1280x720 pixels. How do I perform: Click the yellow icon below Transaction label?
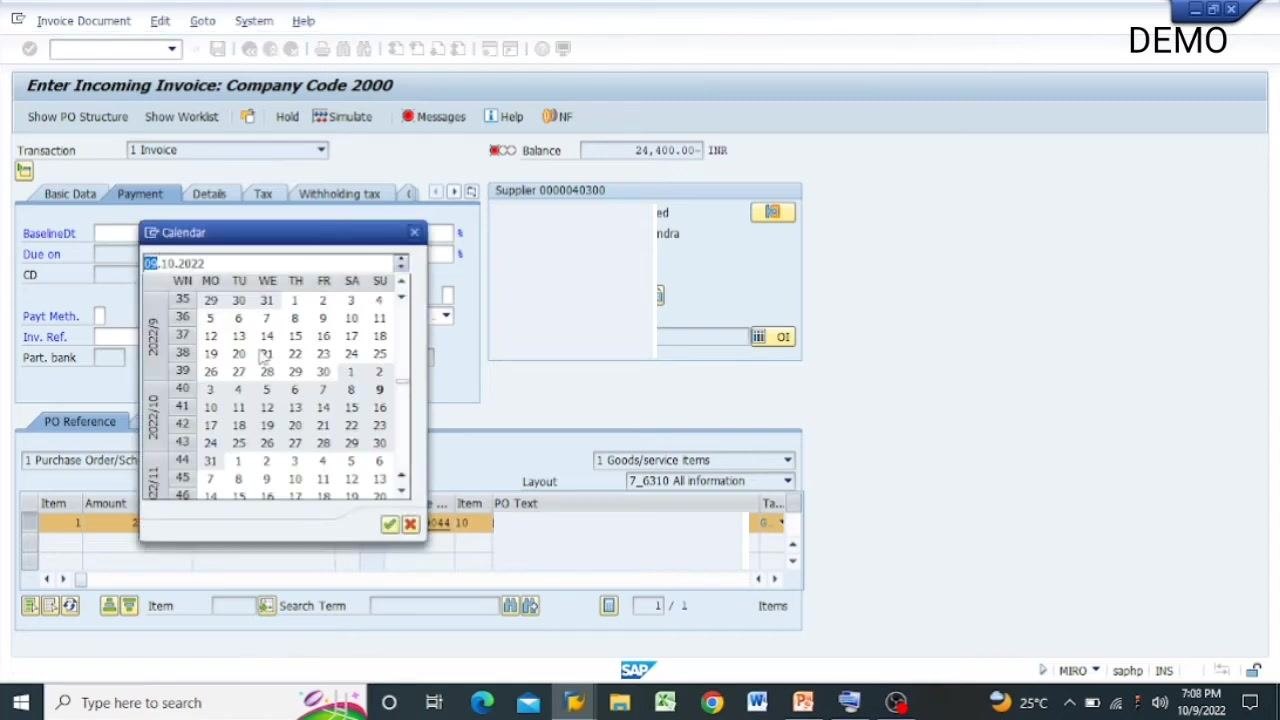pyautogui.click(x=24, y=171)
